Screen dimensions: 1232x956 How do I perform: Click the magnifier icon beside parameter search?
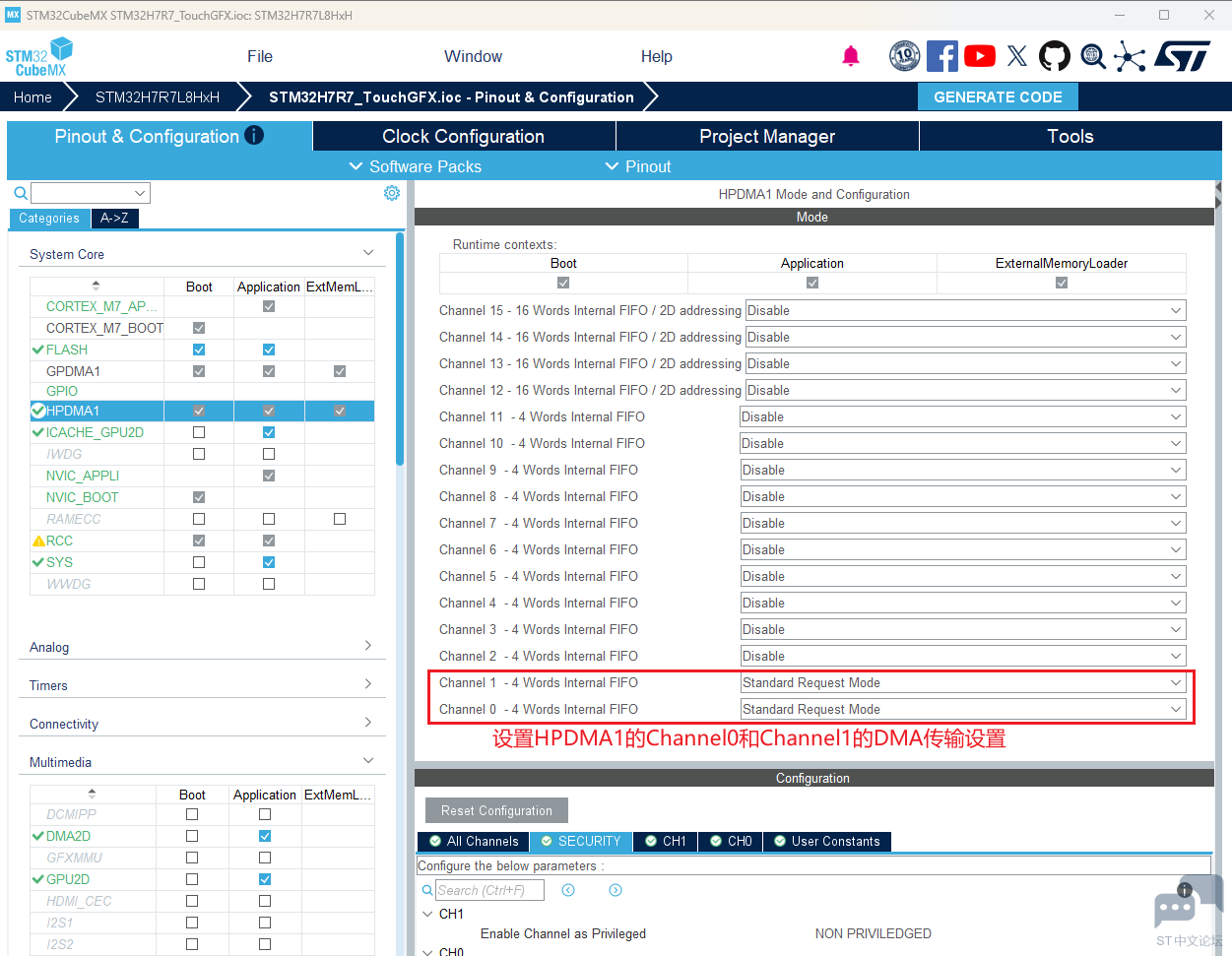click(x=427, y=890)
